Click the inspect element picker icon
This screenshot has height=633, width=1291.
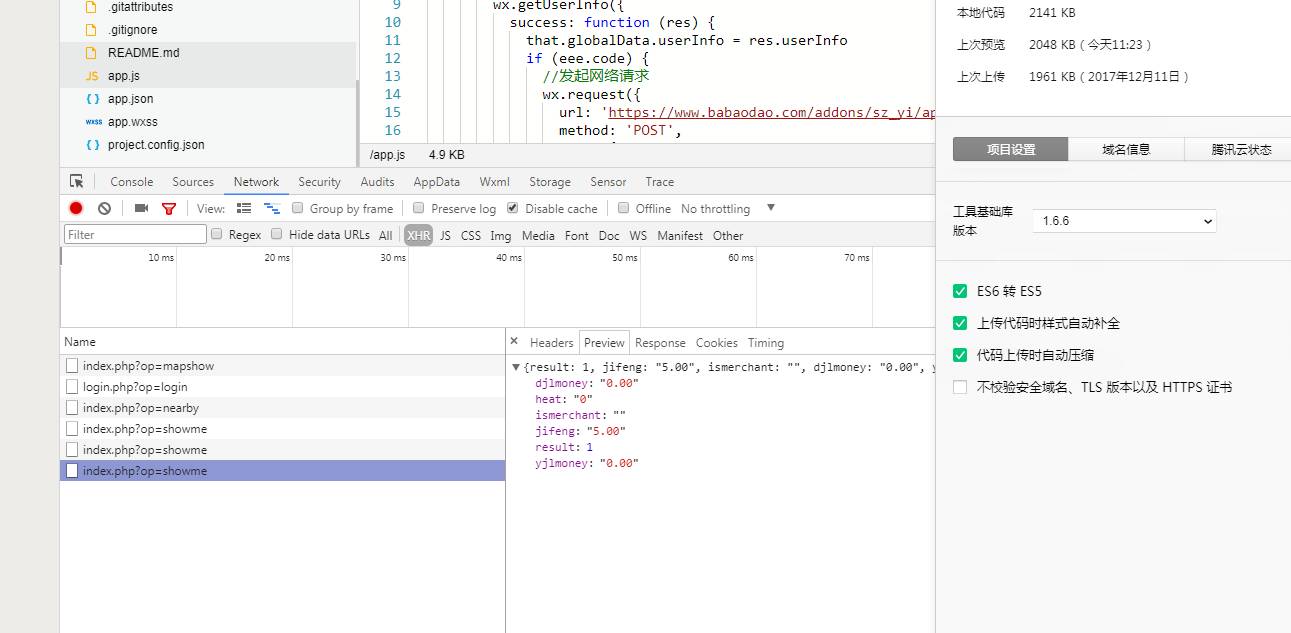pyautogui.click(x=77, y=182)
